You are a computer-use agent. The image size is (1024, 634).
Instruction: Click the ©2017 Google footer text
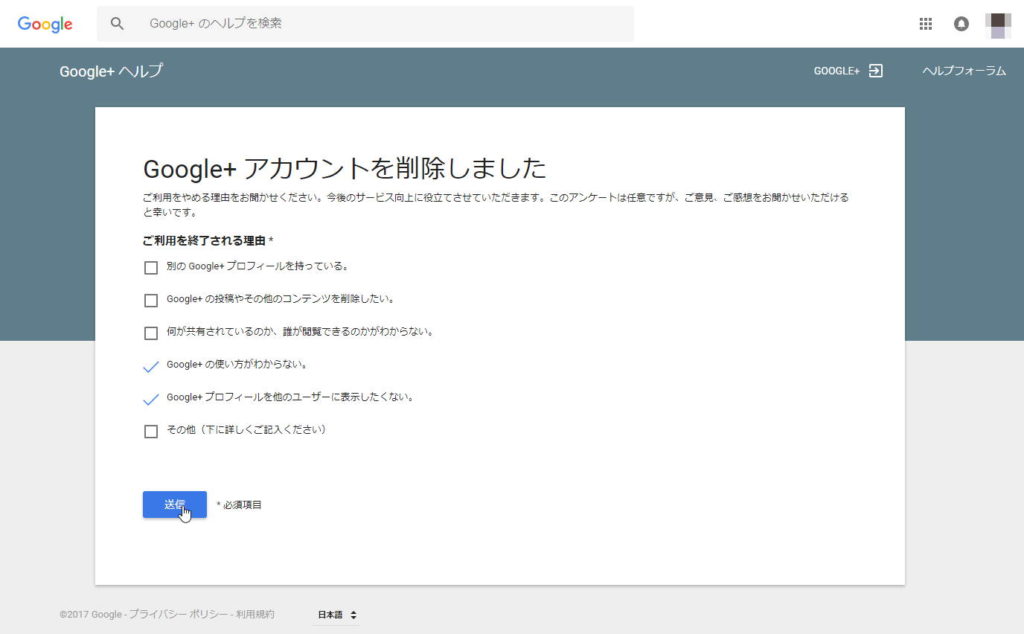point(91,614)
